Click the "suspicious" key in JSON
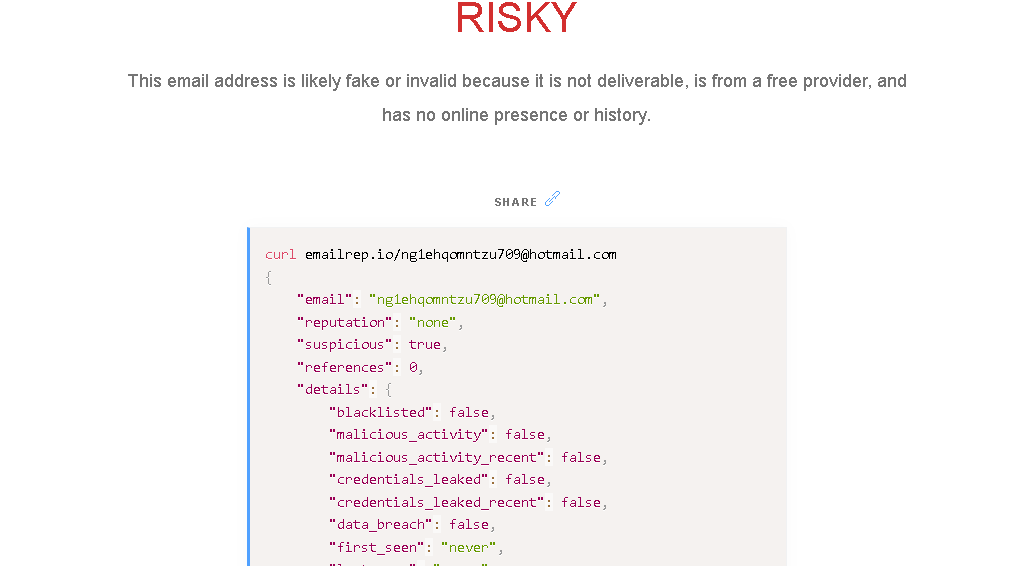The image size is (1010, 566). tap(345, 344)
